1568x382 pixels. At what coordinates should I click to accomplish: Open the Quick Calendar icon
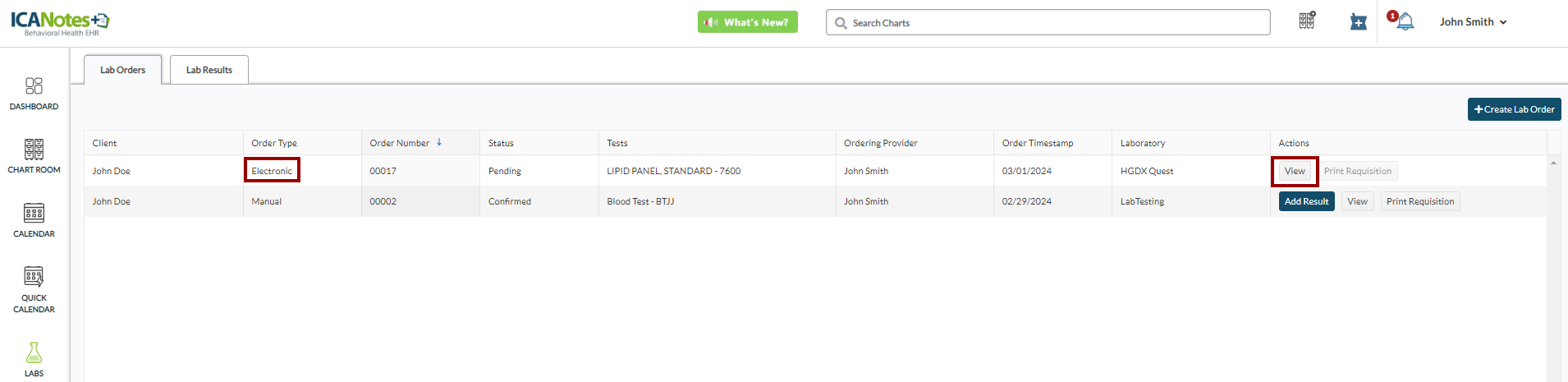[34, 277]
